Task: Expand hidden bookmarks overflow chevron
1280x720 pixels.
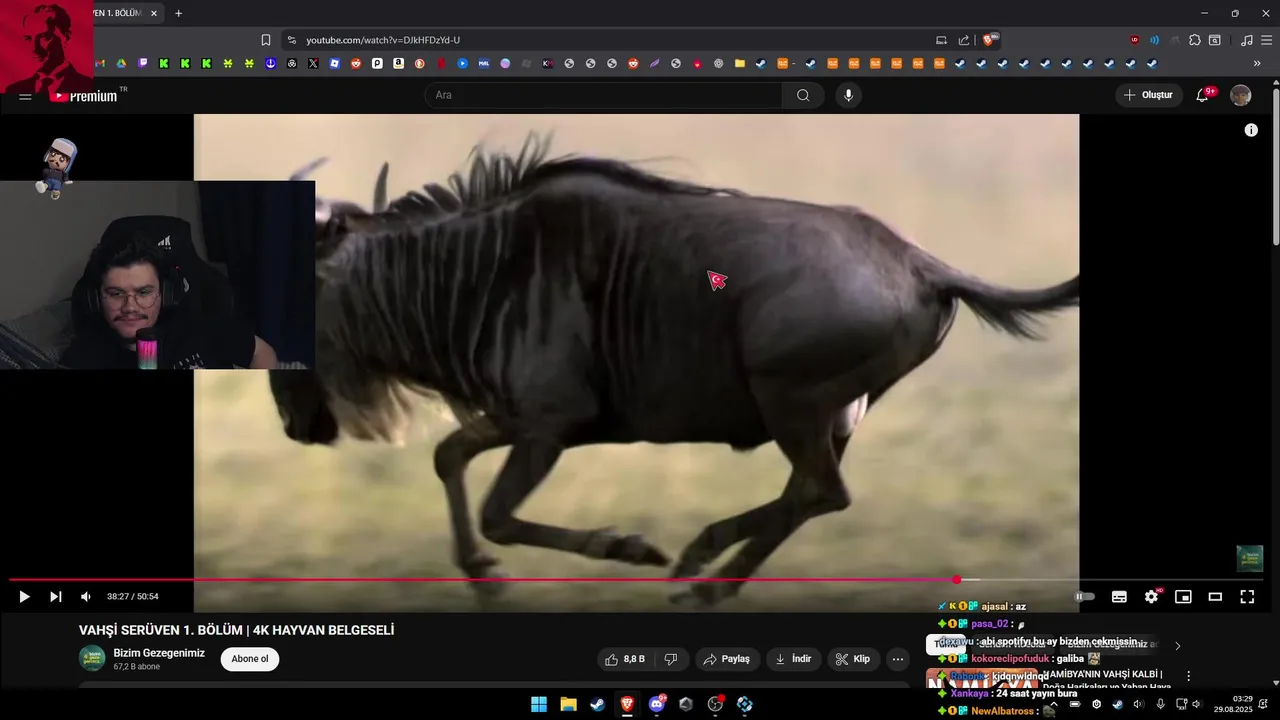Action: 1257,63
